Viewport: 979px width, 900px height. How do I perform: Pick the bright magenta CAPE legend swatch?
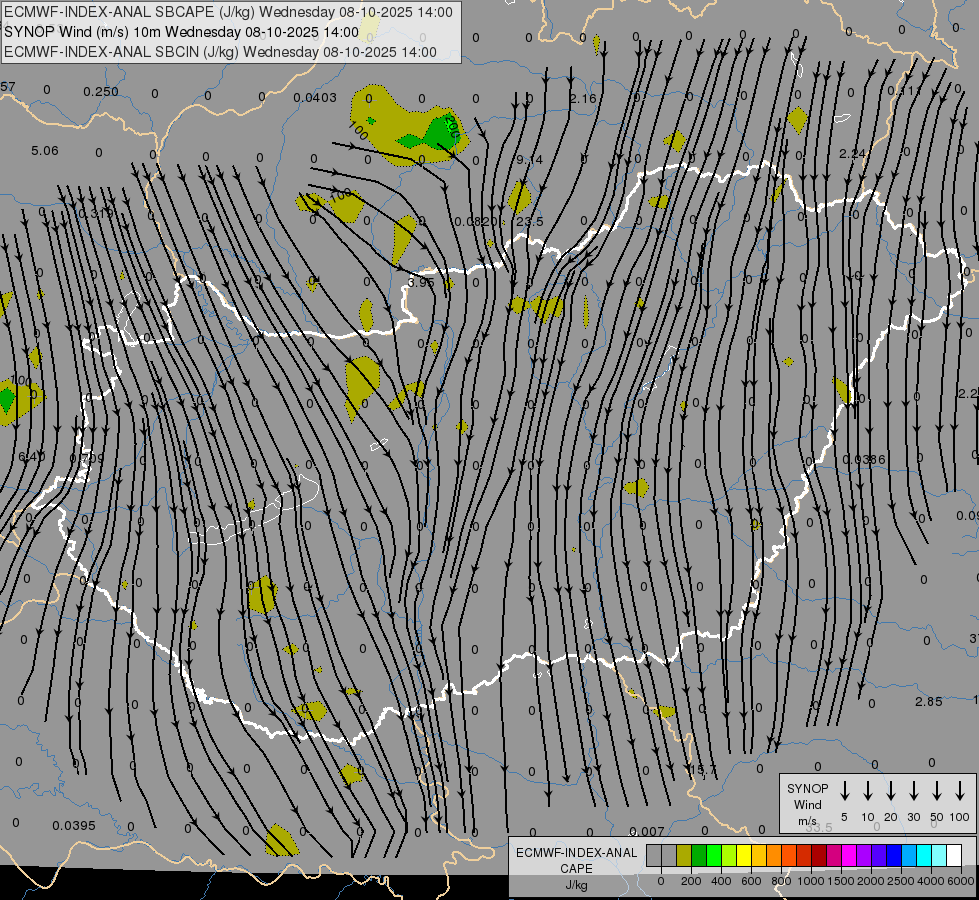849,856
